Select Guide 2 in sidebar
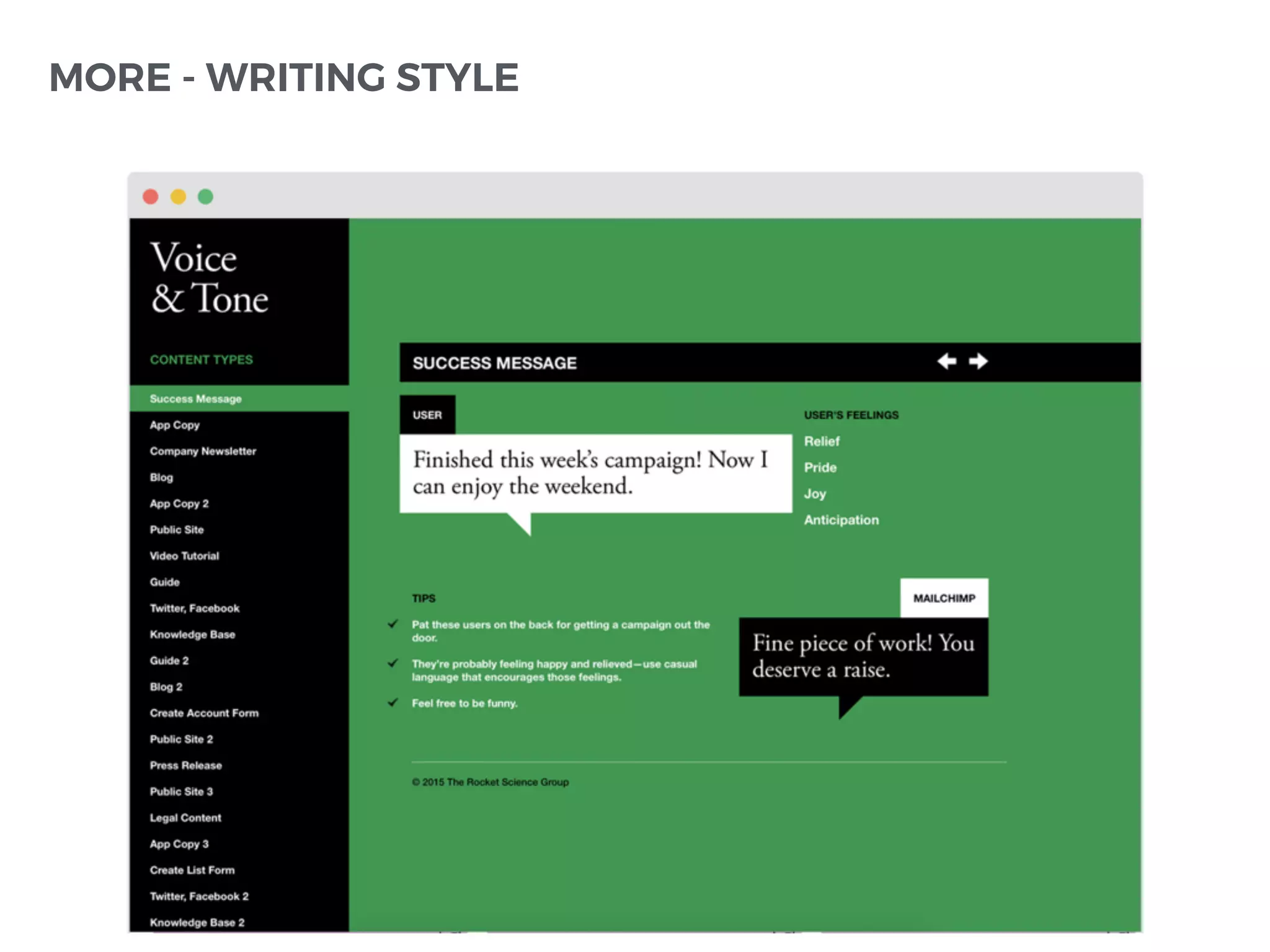The image size is (1270, 952). click(169, 661)
